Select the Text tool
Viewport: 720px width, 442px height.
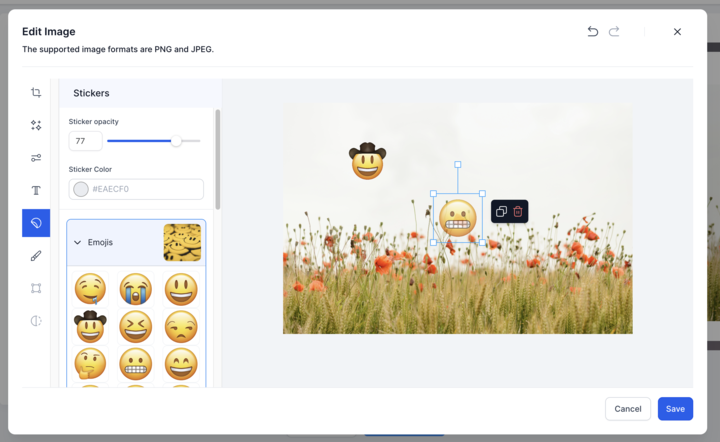click(x=36, y=190)
